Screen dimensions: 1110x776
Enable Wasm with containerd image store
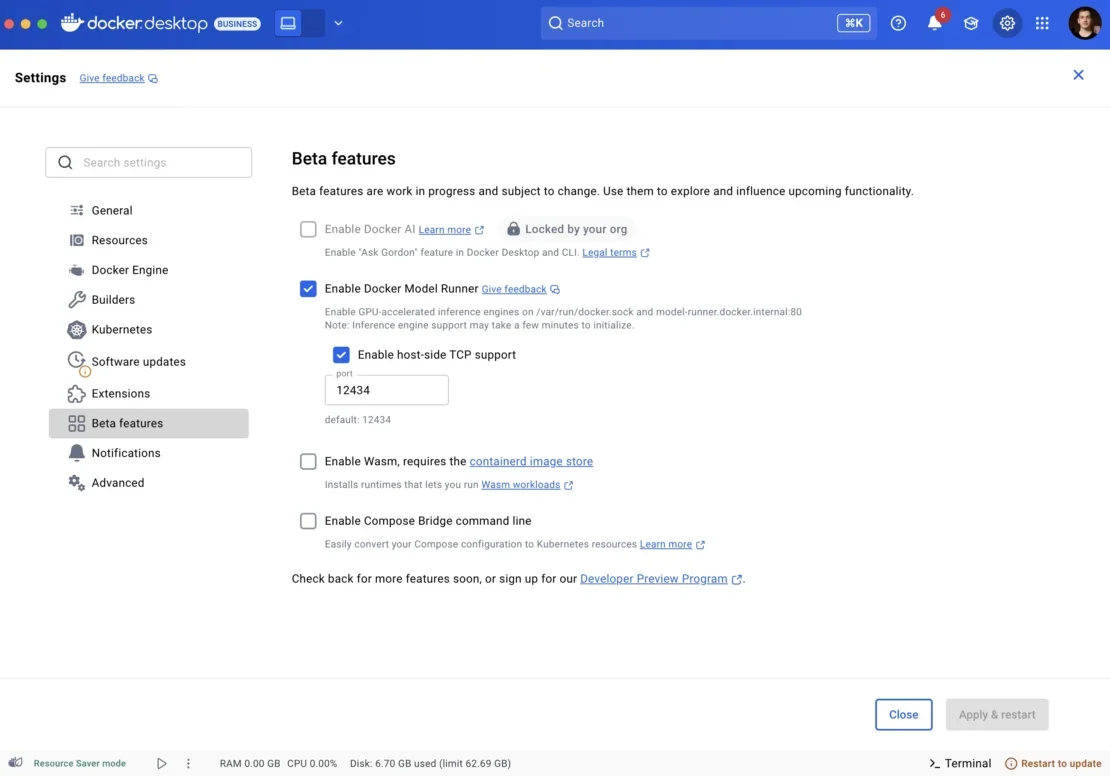[x=308, y=461]
